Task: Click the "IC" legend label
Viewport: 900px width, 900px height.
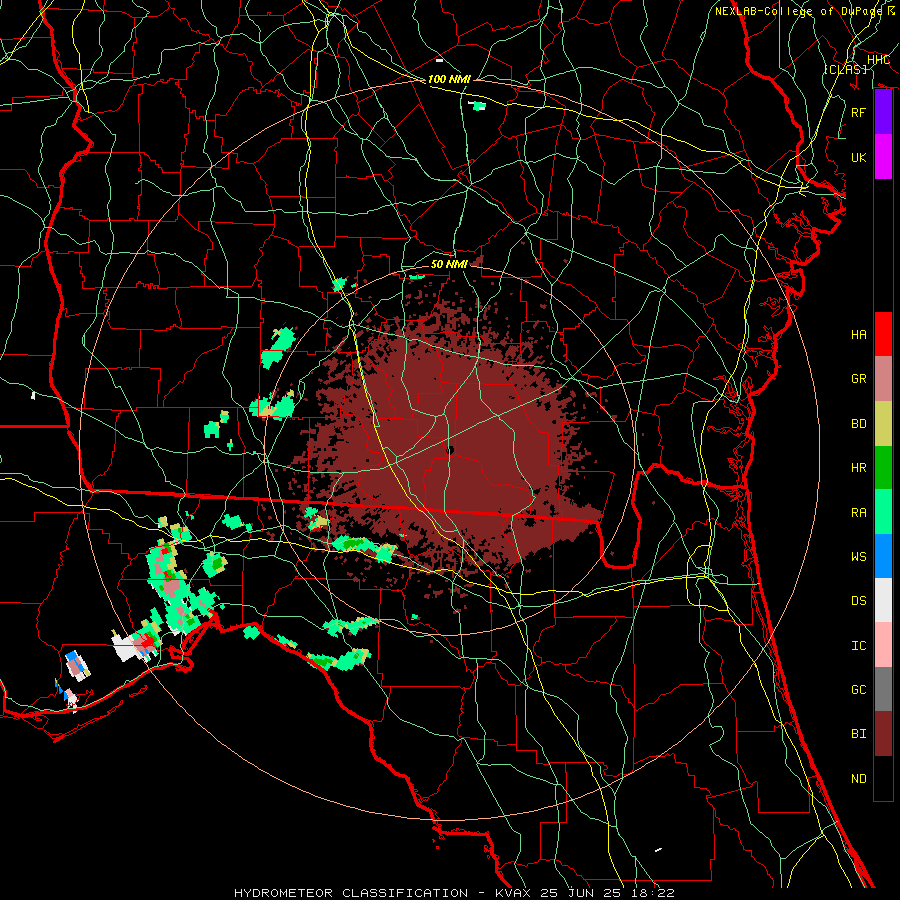Action: 858,646
